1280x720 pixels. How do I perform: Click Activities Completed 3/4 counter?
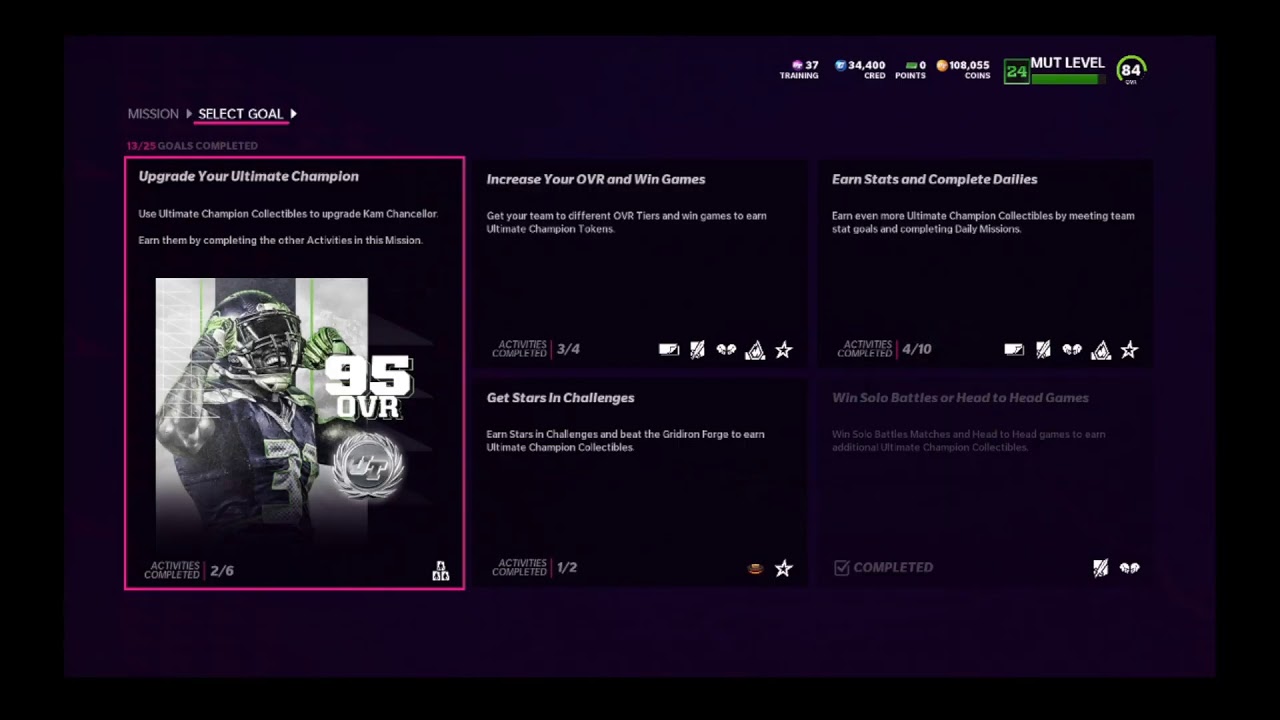point(536,349)
